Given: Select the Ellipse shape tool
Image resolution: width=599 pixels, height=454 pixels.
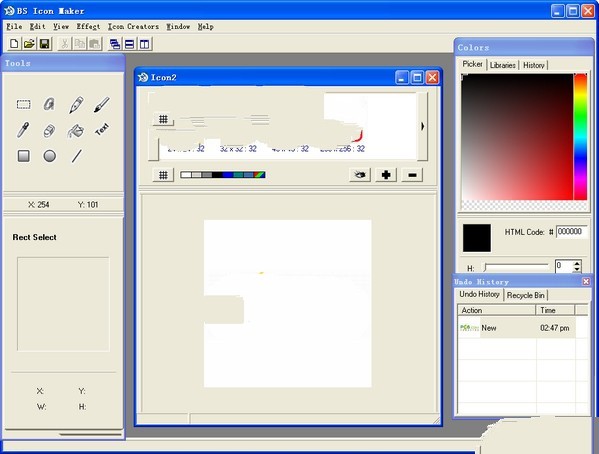Looking at the screenshot, I should [50, 156].
